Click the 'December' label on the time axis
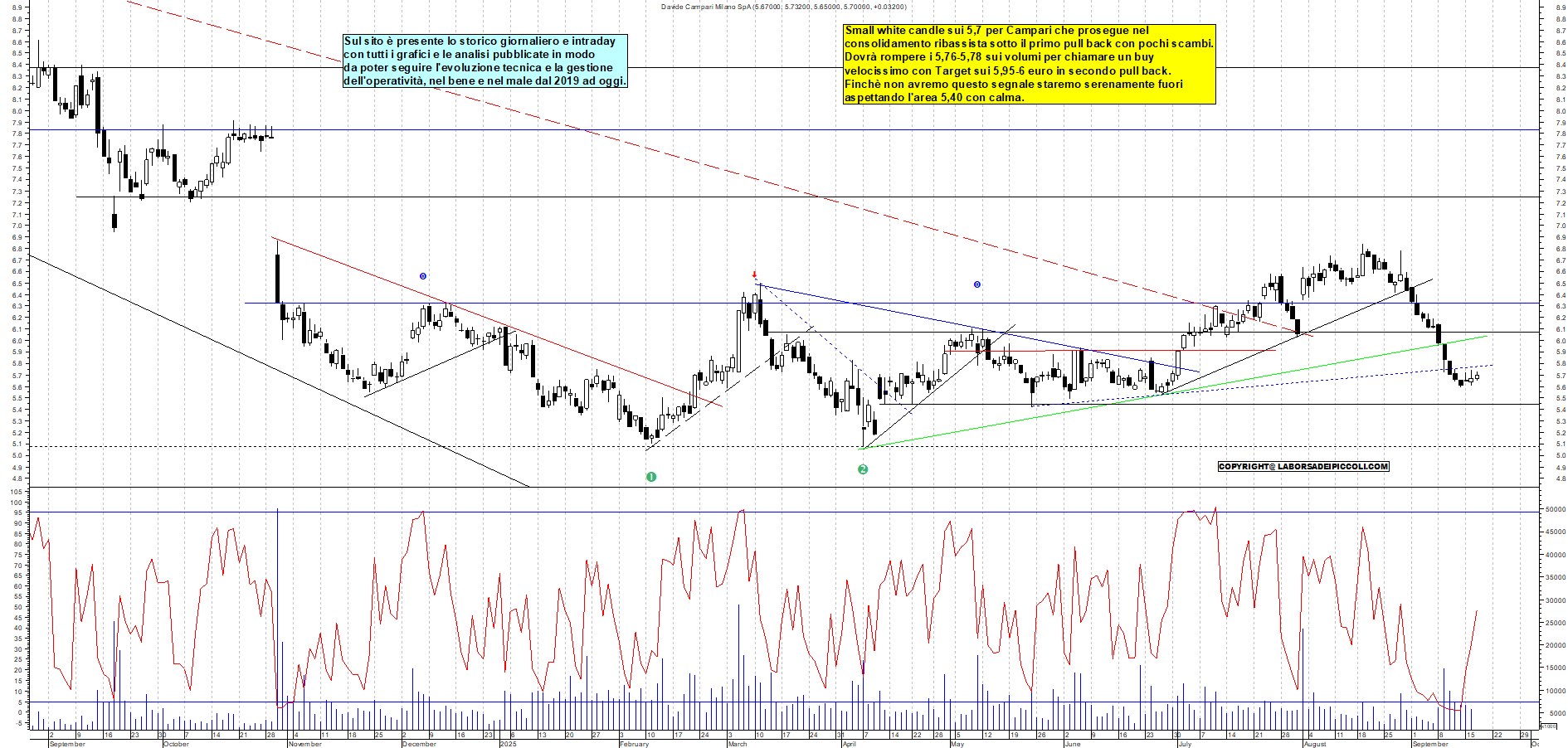Image resolution: width=1568 pixels, height=748 pixels. coord(419,744)
